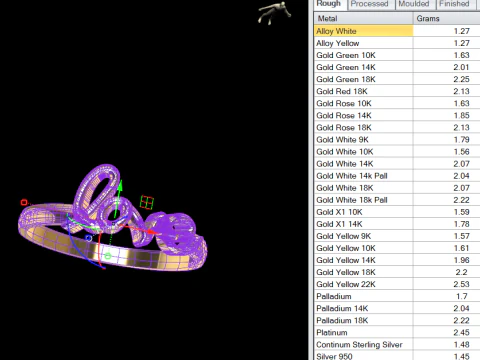Image resolution: width=480 pixels, height=360 pixels.
Task: Select the Gold Green 10K row
Action: coord(397,55)
